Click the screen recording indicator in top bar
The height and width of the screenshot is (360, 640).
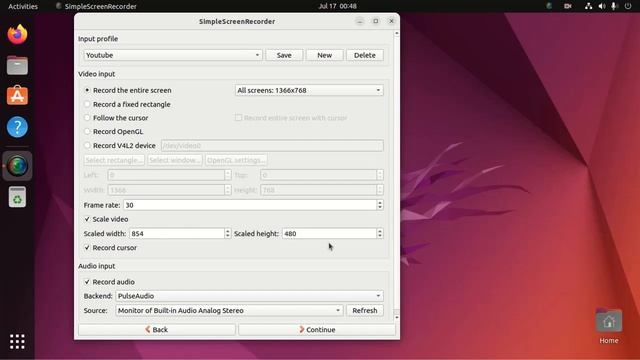568,6
